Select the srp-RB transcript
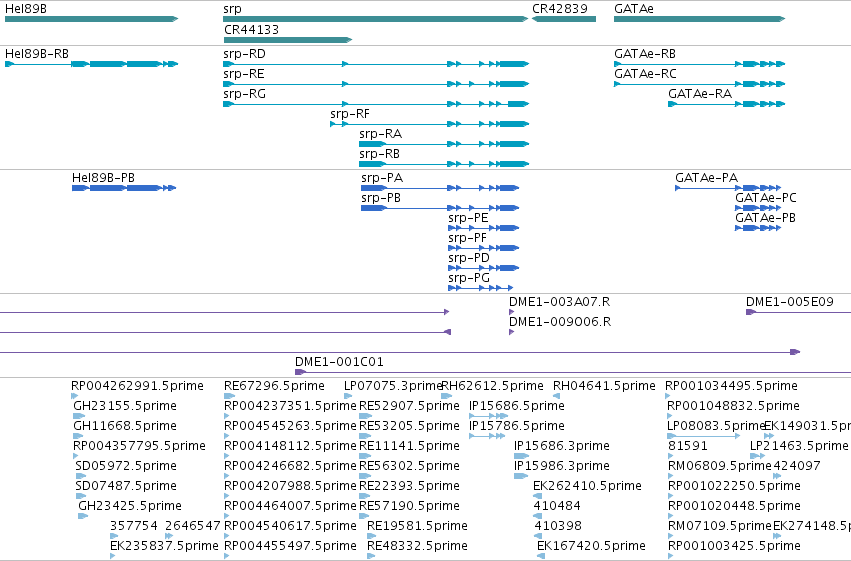 [443, 164]
